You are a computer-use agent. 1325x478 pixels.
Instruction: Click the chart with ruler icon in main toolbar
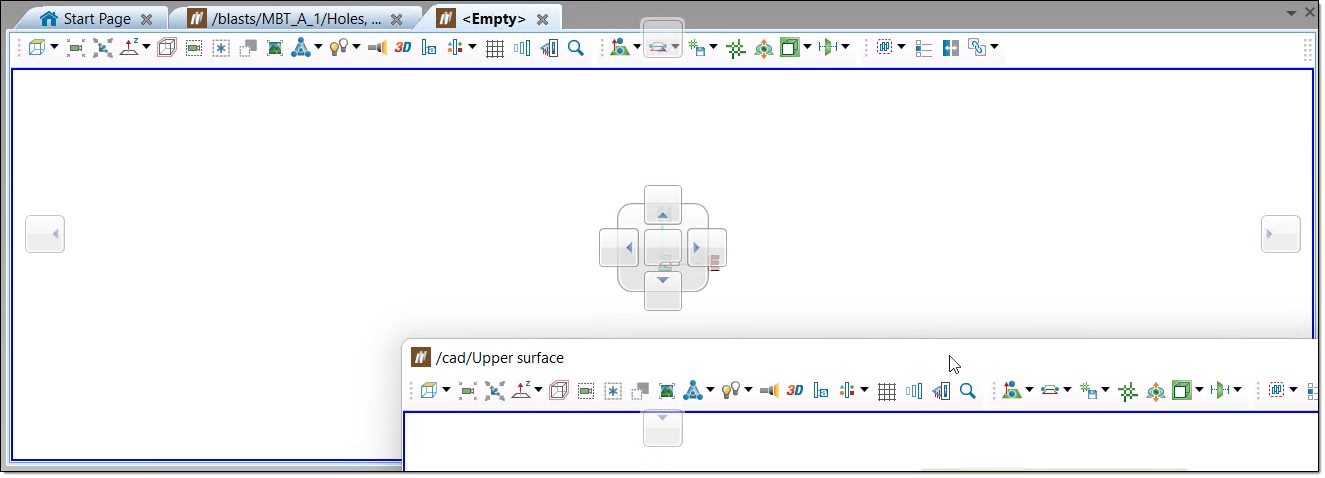point(549,47)
